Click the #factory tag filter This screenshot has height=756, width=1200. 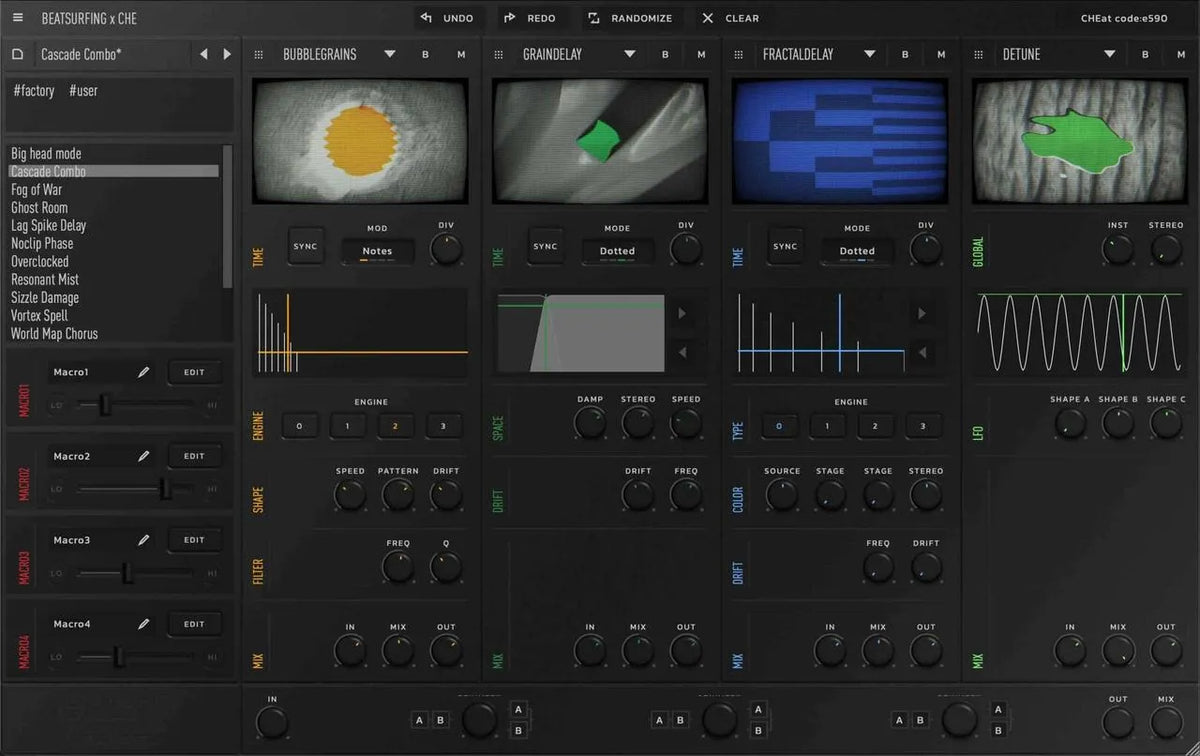pyautogui.click(x=33, y=90)
